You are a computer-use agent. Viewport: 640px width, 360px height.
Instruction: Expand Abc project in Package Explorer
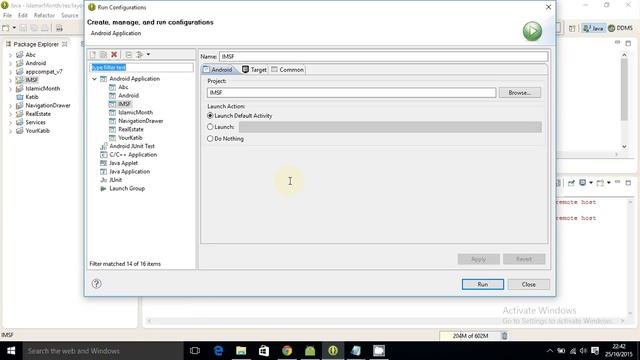11,55
